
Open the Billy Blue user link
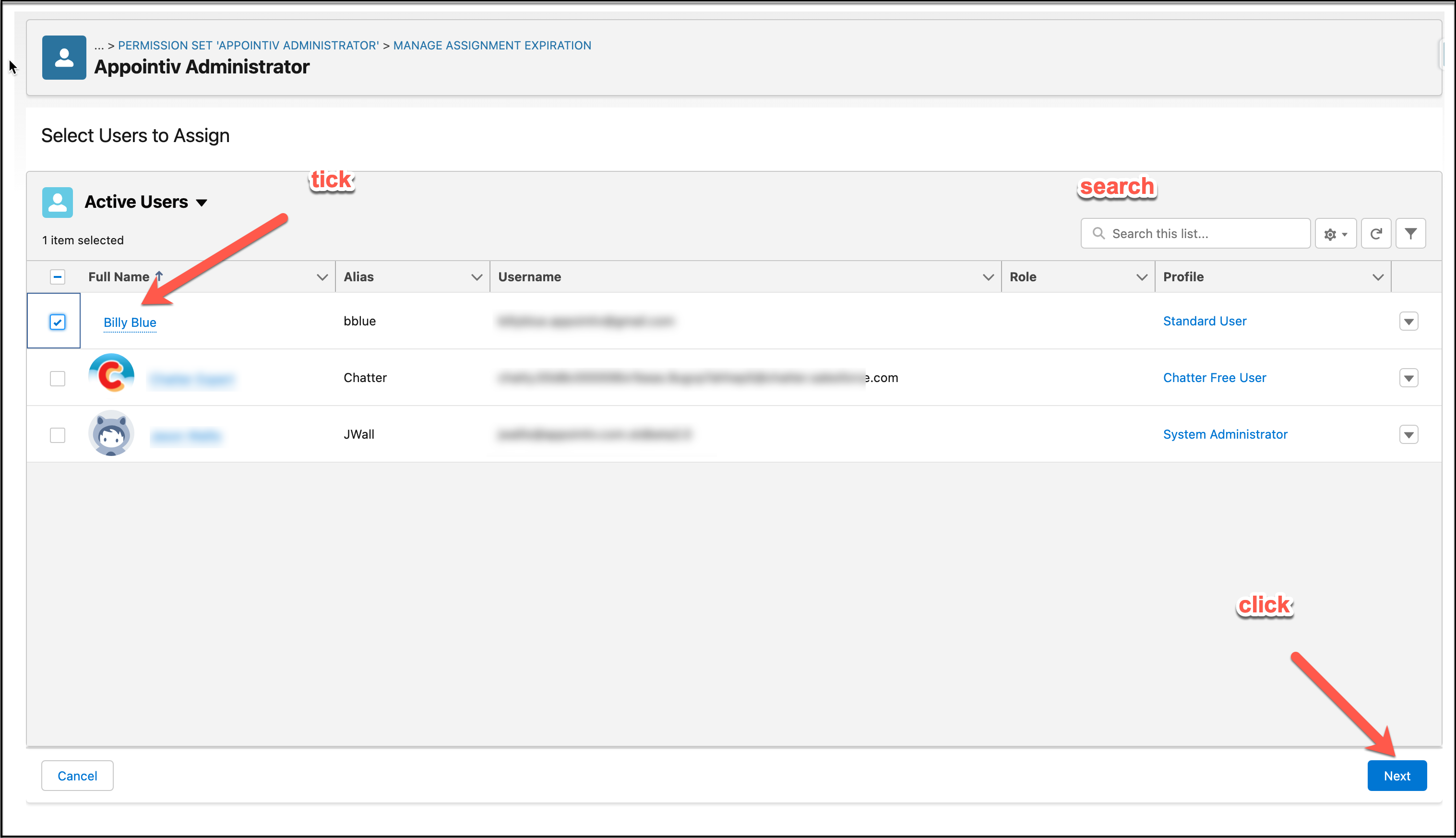pyautogui.click(x=130, y=323)
